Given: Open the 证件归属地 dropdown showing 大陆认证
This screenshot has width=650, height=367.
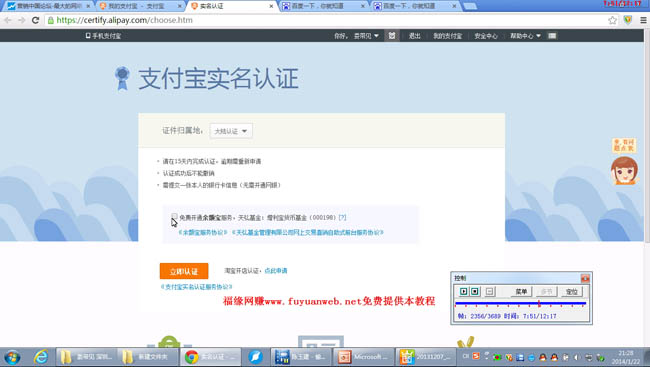Looking at the screenshot, I should tap(231, 131).
